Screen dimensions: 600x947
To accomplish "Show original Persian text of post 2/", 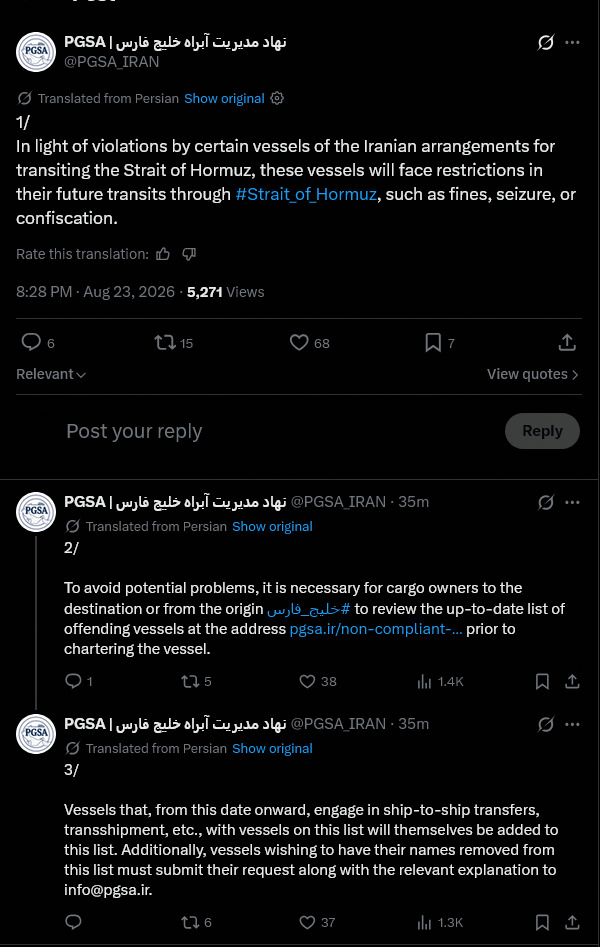I will (273, 527).
